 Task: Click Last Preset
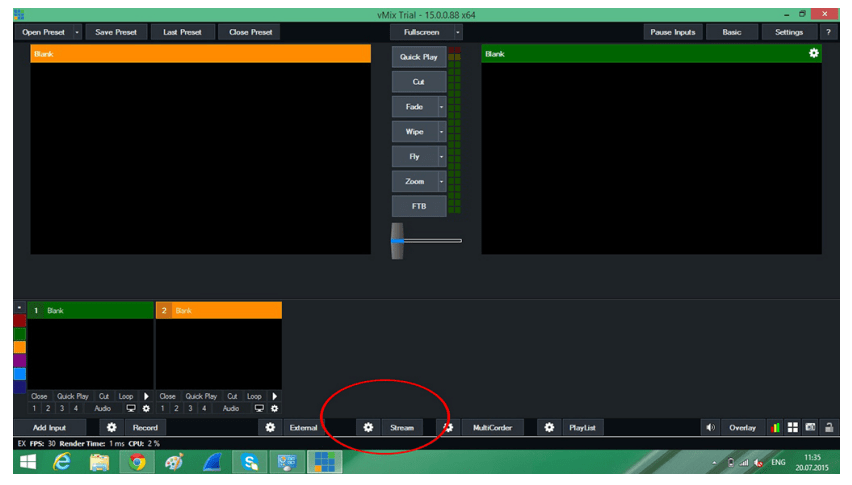point(183,32)
